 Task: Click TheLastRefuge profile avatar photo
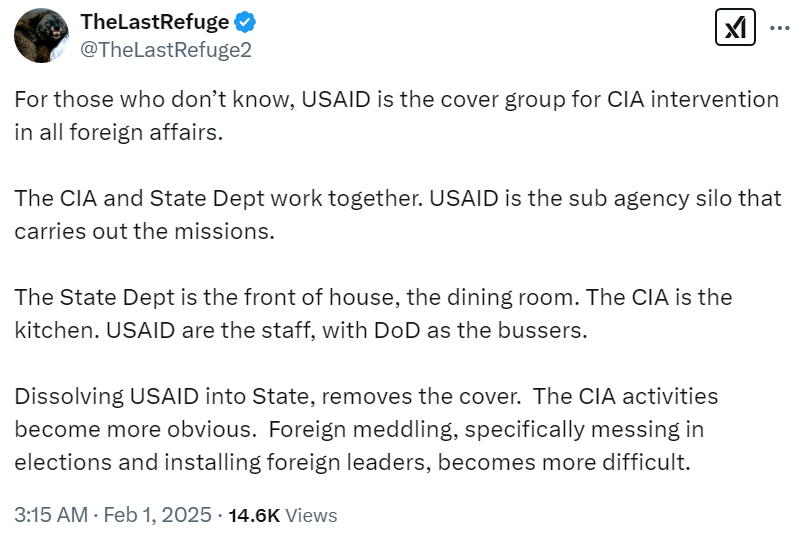(40, 37)
